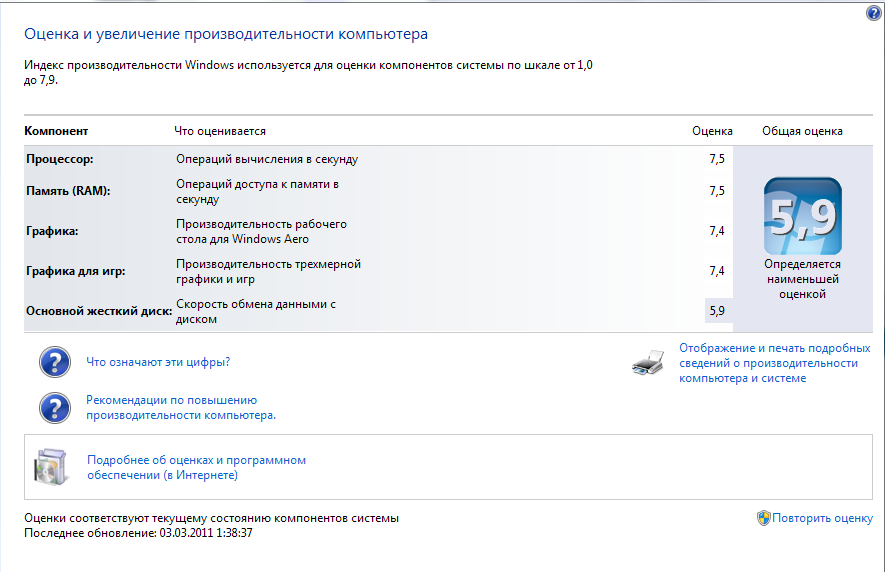
Task: Click 'Производительность трехмерной графики и игр' text
Action: (x=268, y=272)
